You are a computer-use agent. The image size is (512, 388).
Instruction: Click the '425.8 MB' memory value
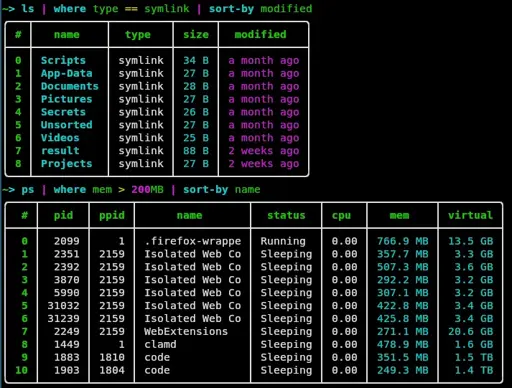click(x=403, y=319)
